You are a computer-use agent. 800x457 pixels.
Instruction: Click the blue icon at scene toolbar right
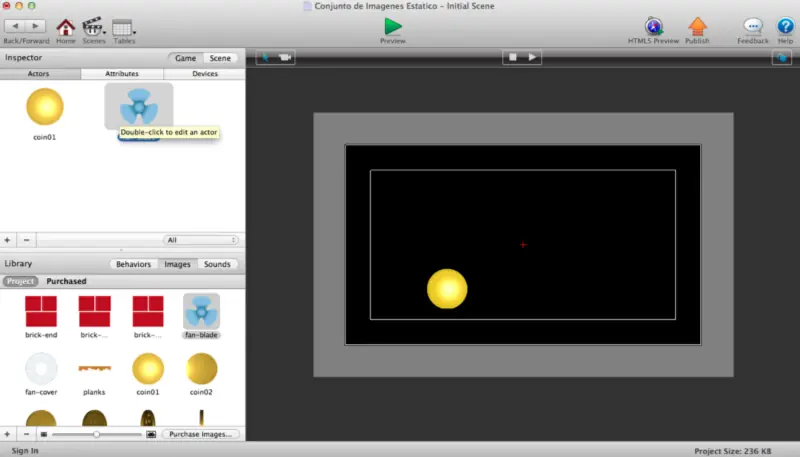pyautogui.click(x=782, y=58)
